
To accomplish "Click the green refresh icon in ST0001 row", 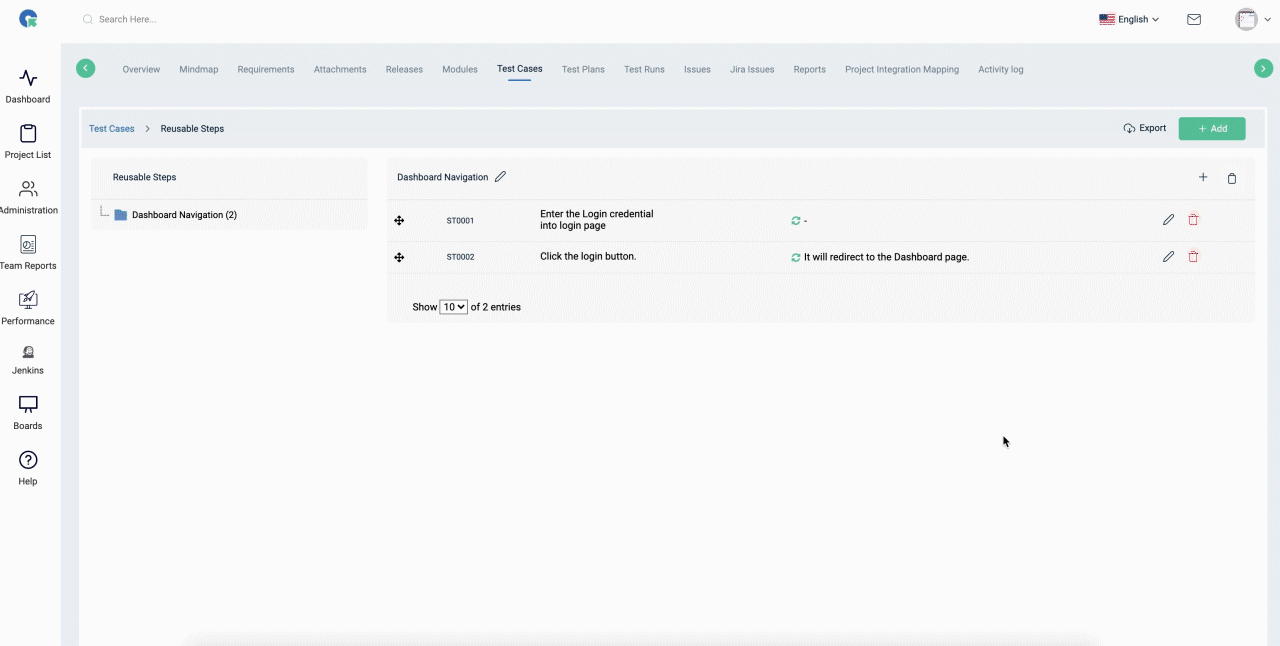I will (796, 221).
